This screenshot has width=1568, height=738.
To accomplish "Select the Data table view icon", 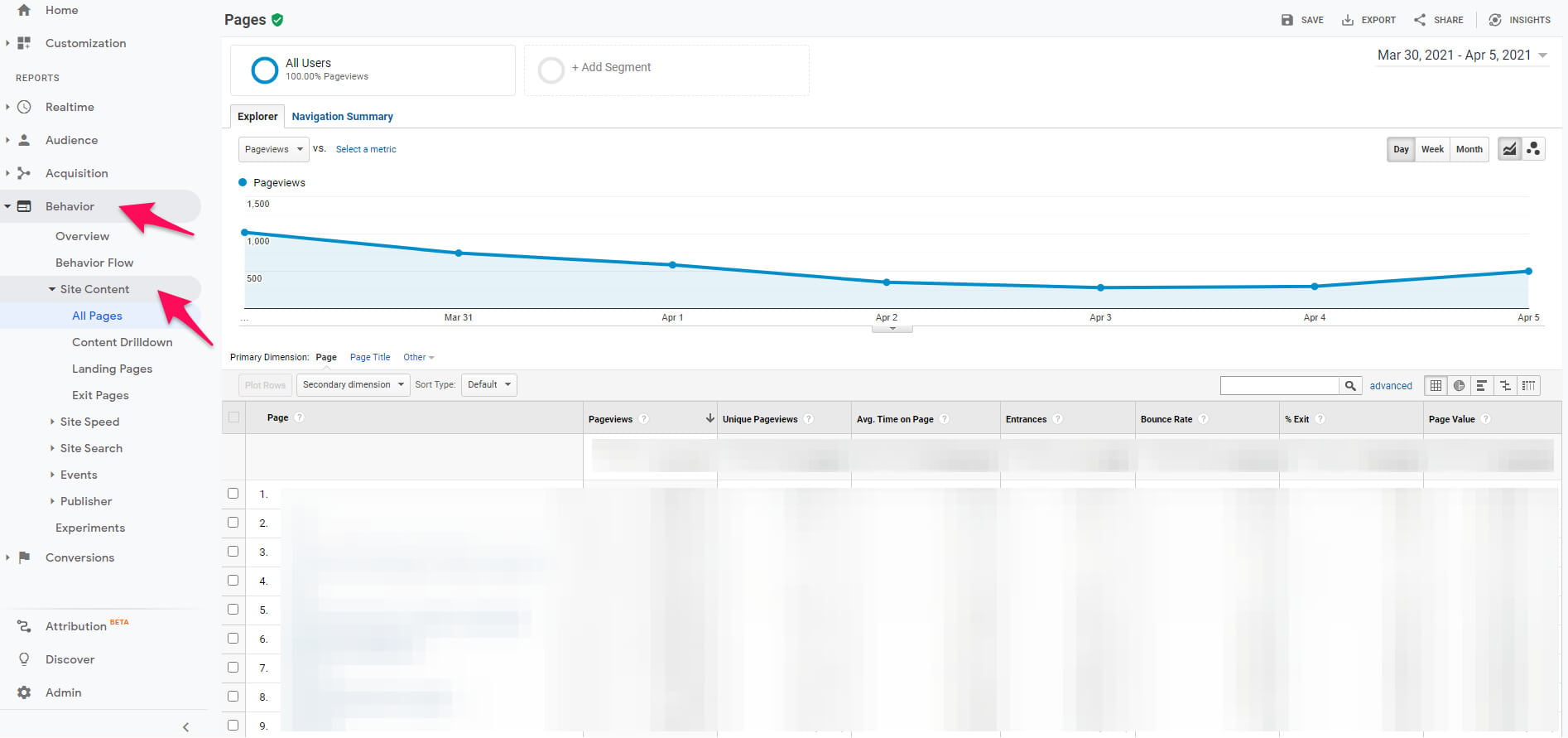I will [1436, 385].
